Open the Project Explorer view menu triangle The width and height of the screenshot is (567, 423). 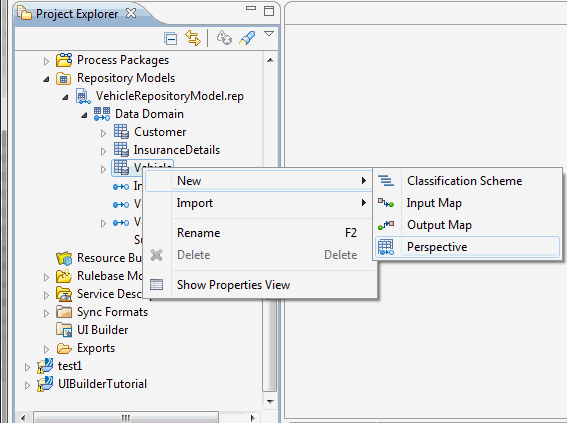click(269, 34)
